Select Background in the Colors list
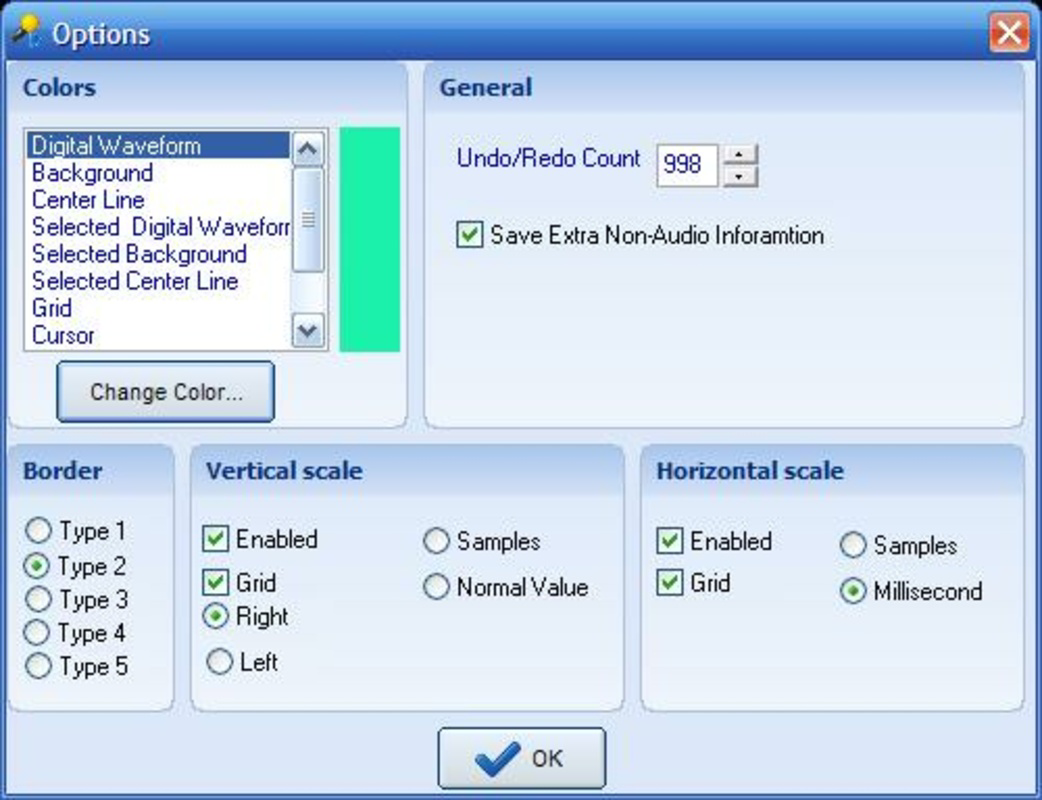The width and height of the screenshot is (1042, 800). (91, 173)
